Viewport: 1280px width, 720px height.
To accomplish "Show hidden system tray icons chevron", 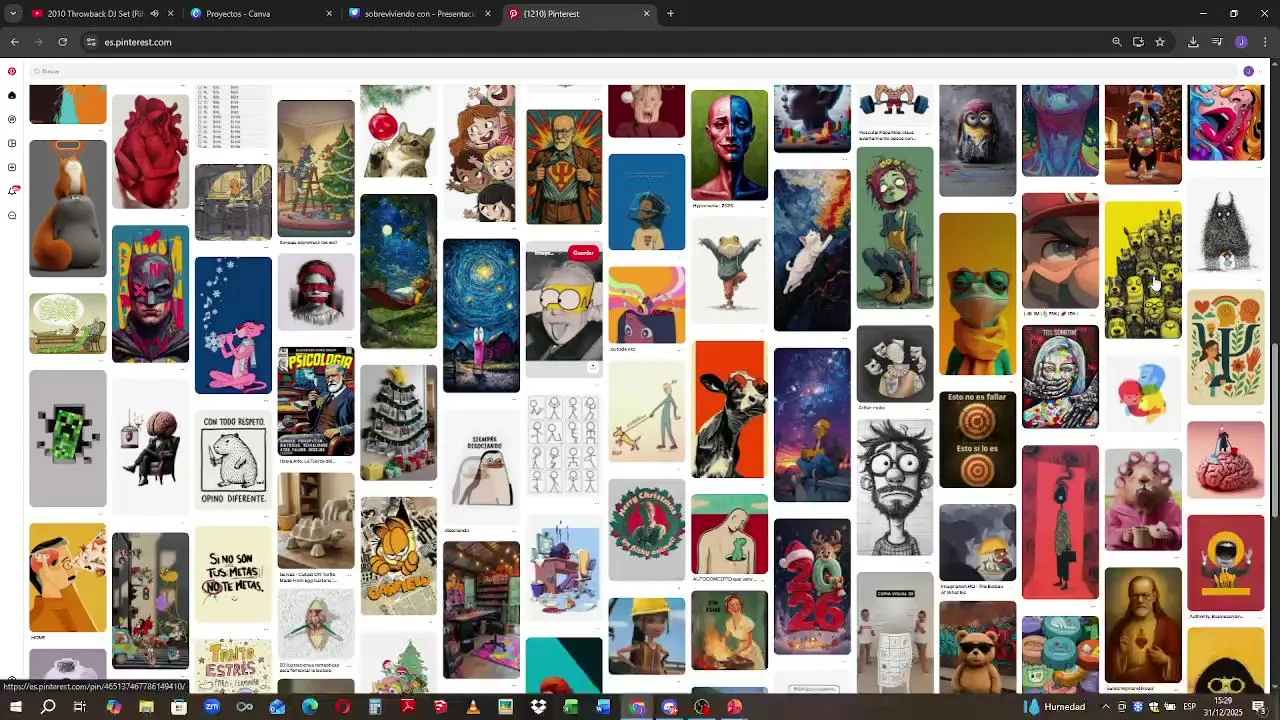I will [1105, 707].
